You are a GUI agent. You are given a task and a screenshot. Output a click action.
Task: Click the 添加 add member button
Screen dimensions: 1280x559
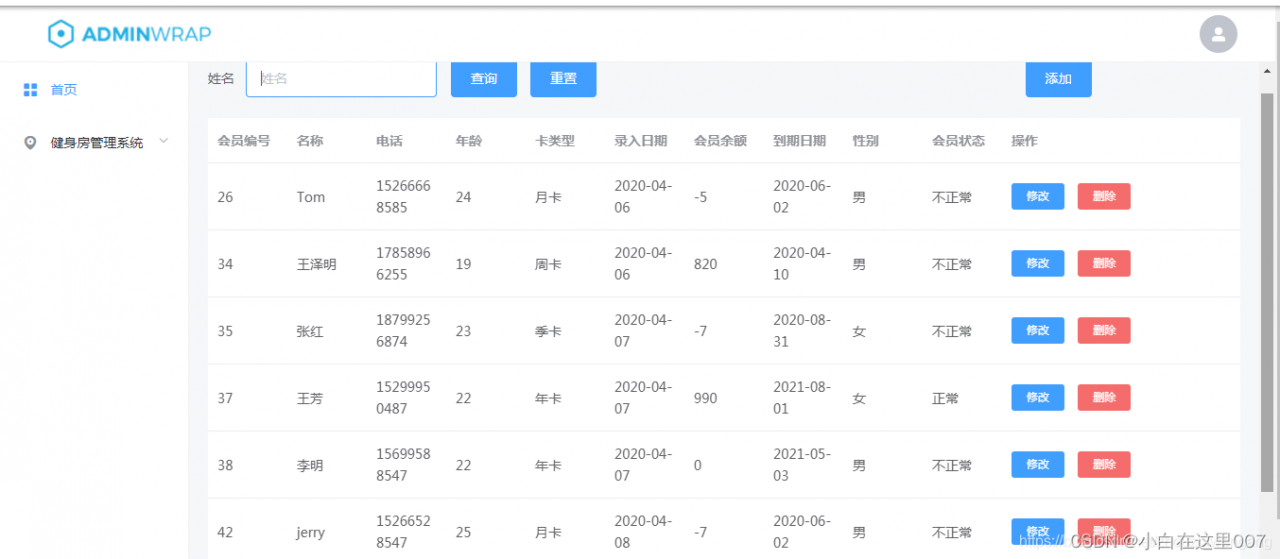(x=1058, y=78)
